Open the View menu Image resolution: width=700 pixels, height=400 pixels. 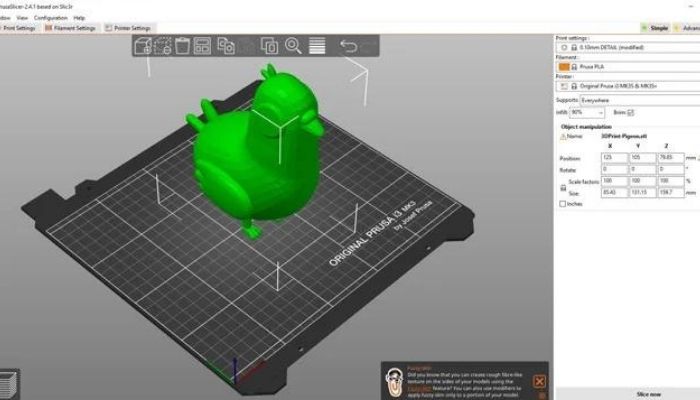tap(22, 18)
